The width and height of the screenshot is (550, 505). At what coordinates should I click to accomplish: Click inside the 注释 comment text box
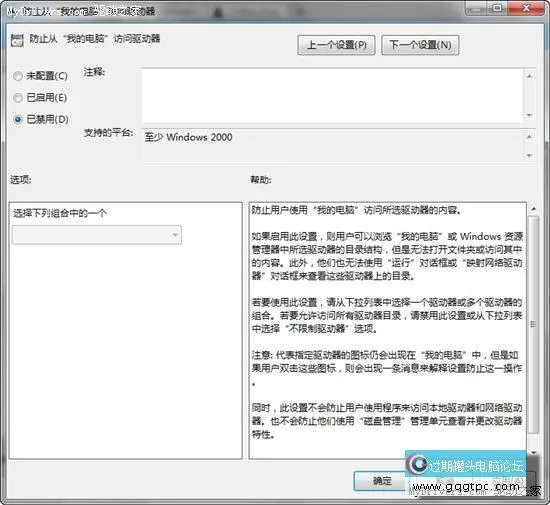333,96
